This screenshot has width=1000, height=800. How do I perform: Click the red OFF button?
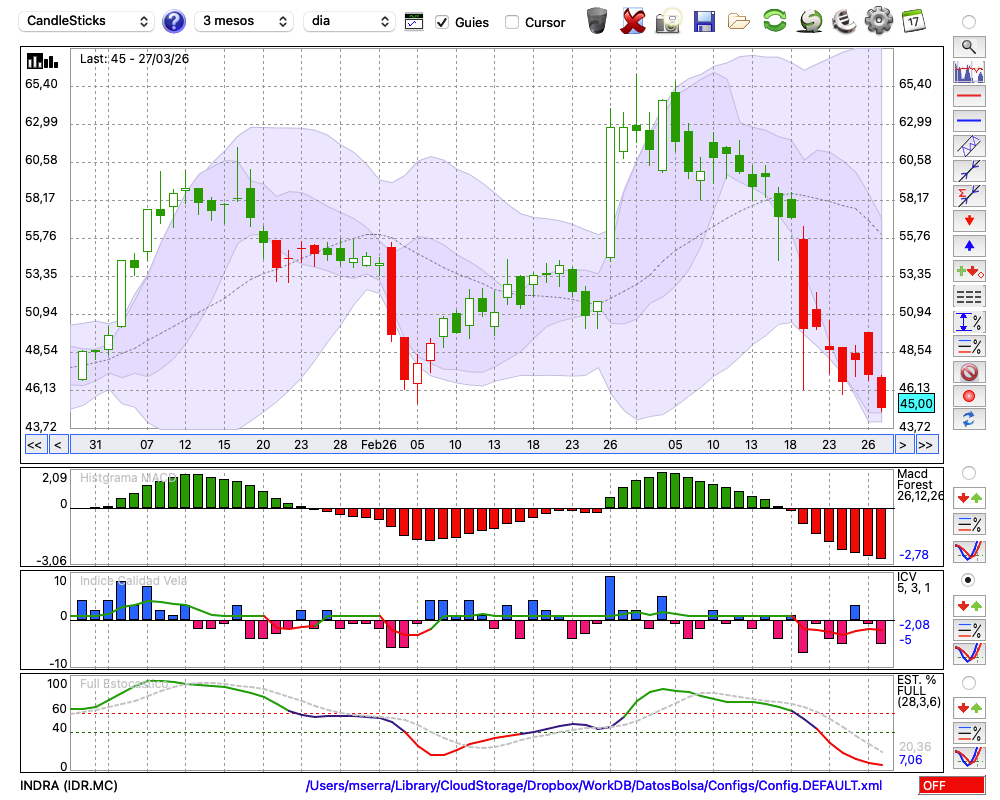click(x=951, y=786)
